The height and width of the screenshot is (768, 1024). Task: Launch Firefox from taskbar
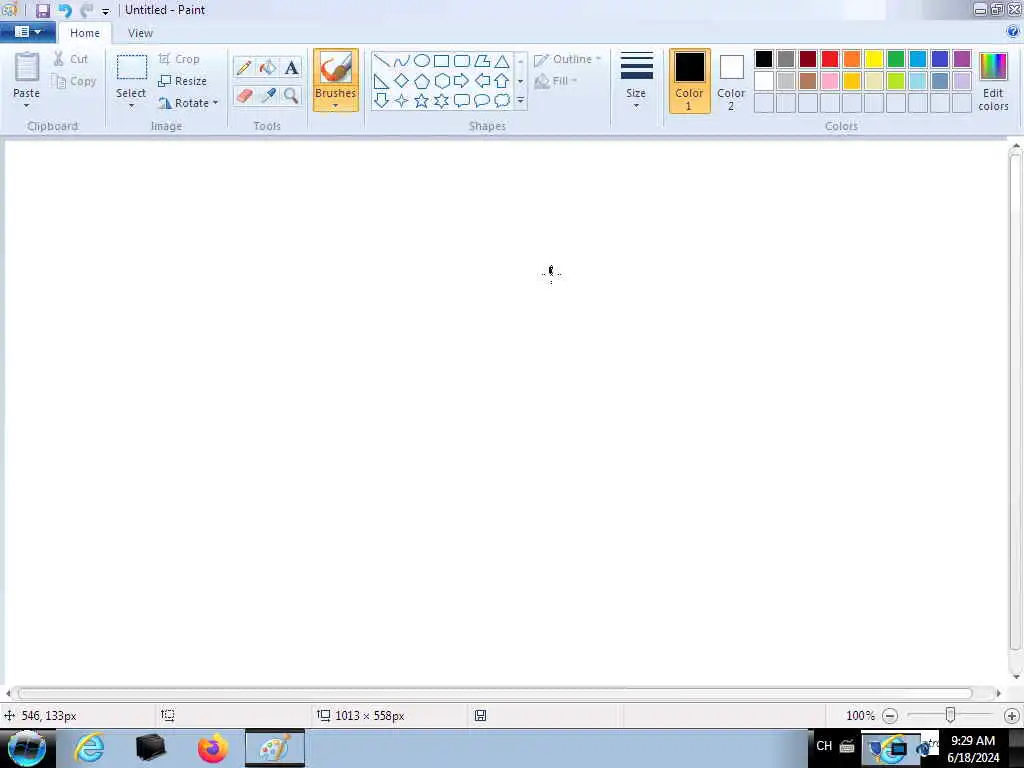212,748
